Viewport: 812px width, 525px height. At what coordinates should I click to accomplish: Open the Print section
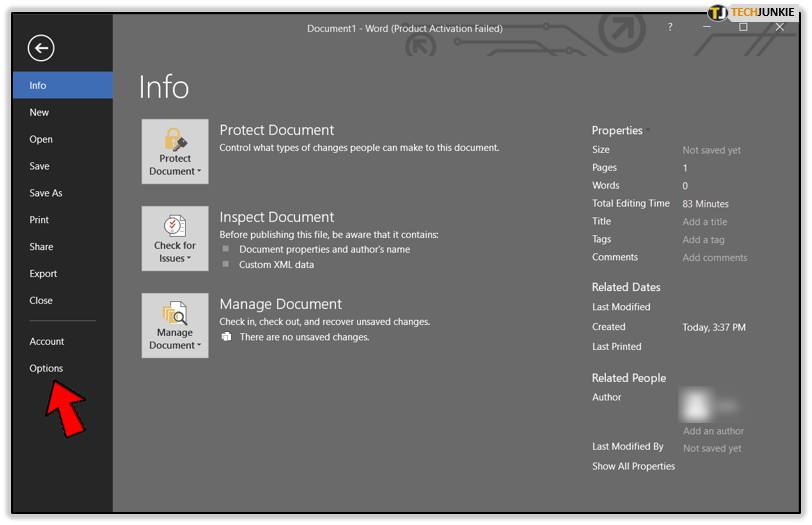point(63,220)
